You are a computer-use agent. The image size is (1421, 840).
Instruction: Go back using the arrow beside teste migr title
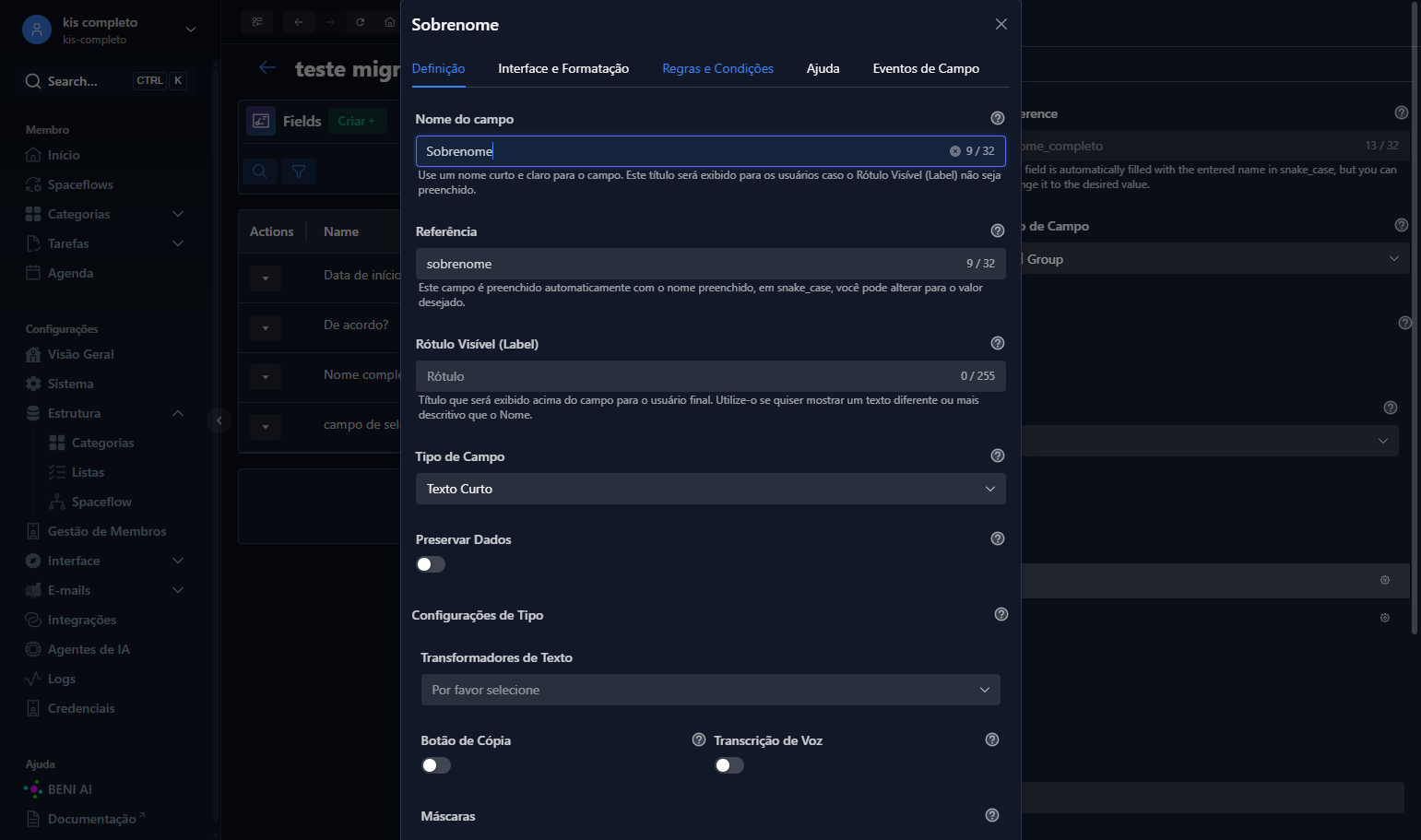[x=267, y=67]
